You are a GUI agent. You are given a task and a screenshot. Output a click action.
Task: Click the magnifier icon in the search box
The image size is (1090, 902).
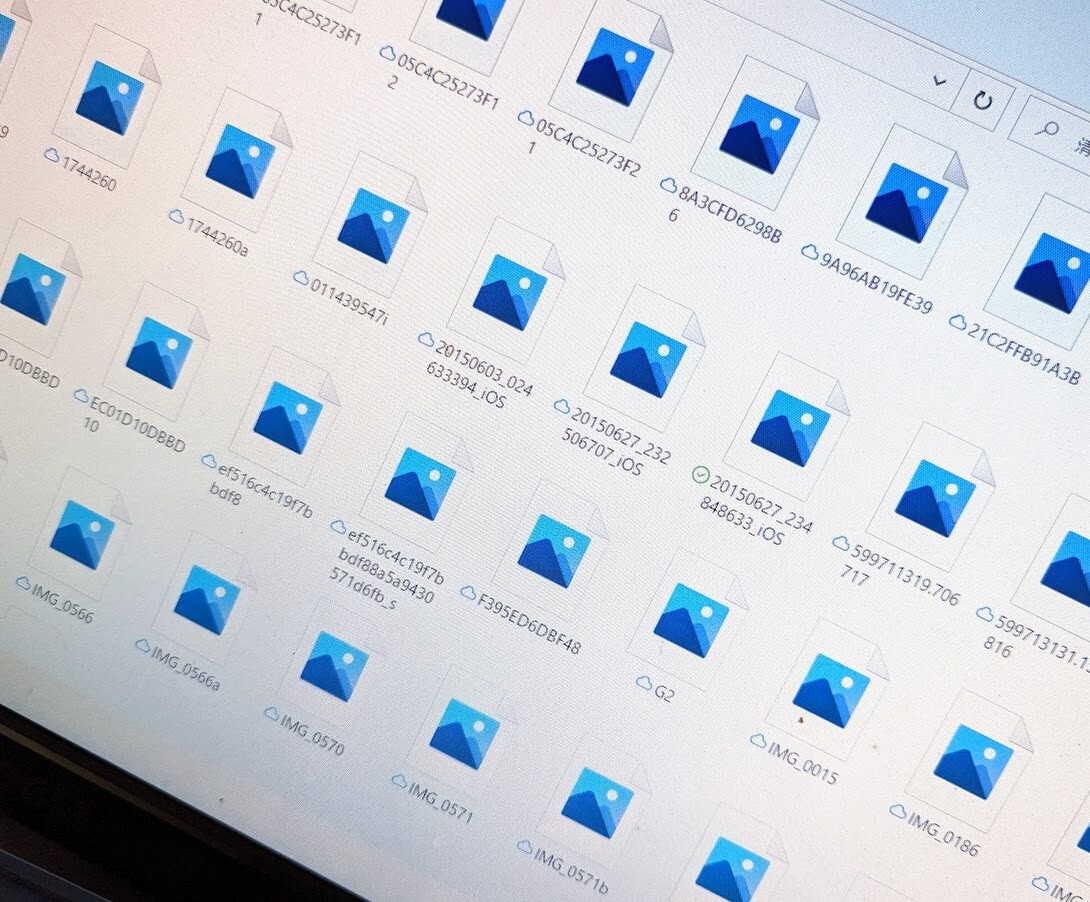(1046, 129)
